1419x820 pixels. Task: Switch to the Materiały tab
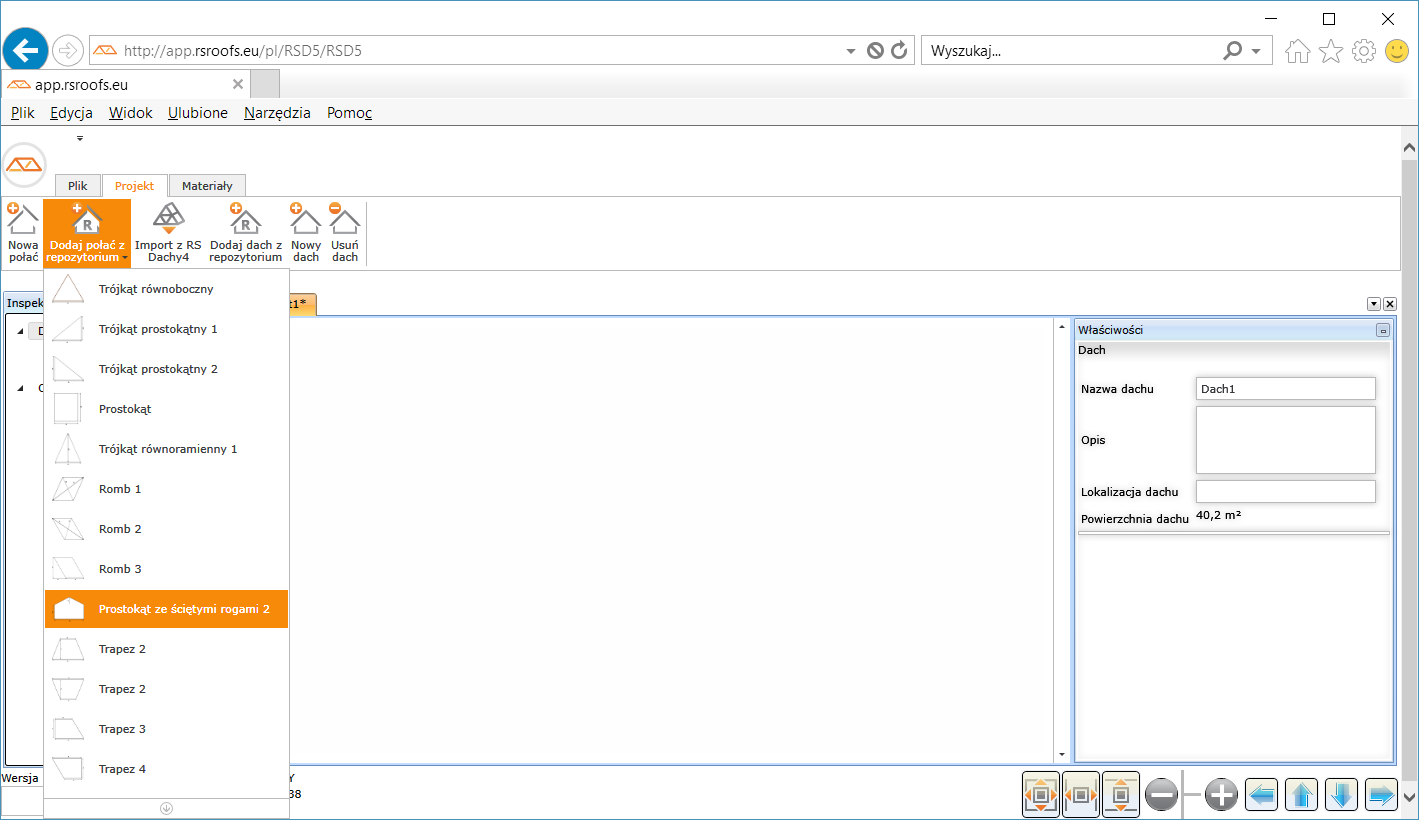click(207, 186)
